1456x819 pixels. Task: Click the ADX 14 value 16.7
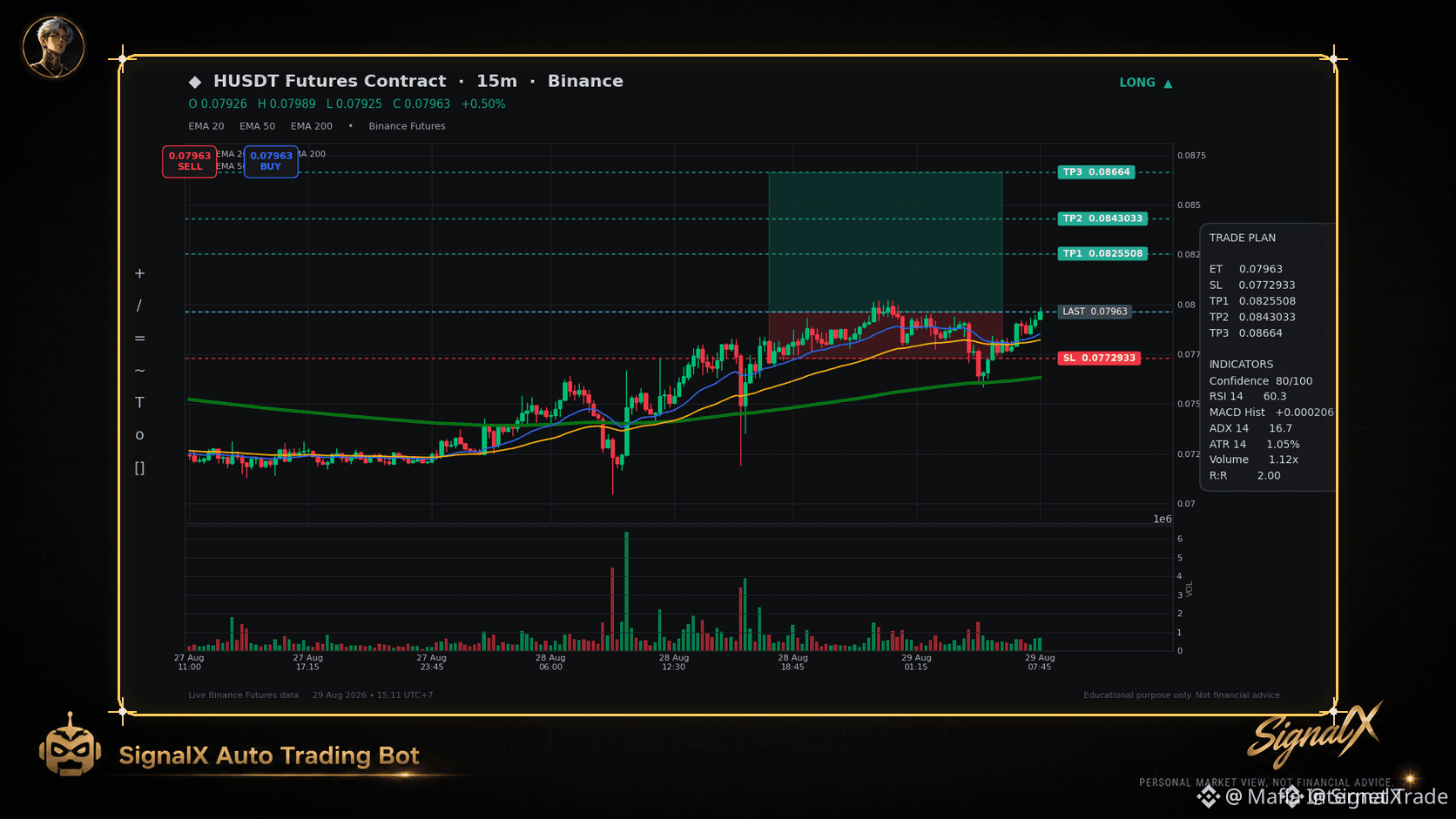point(1280,428)
